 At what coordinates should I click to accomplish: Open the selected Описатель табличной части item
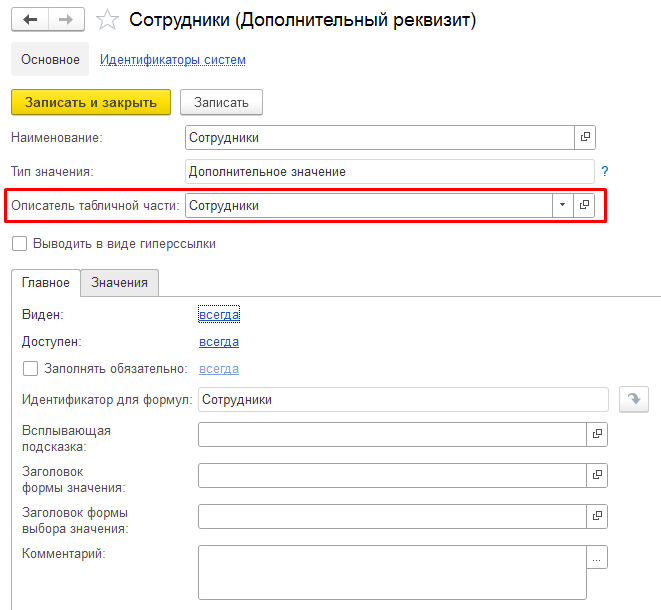point(585,205)
